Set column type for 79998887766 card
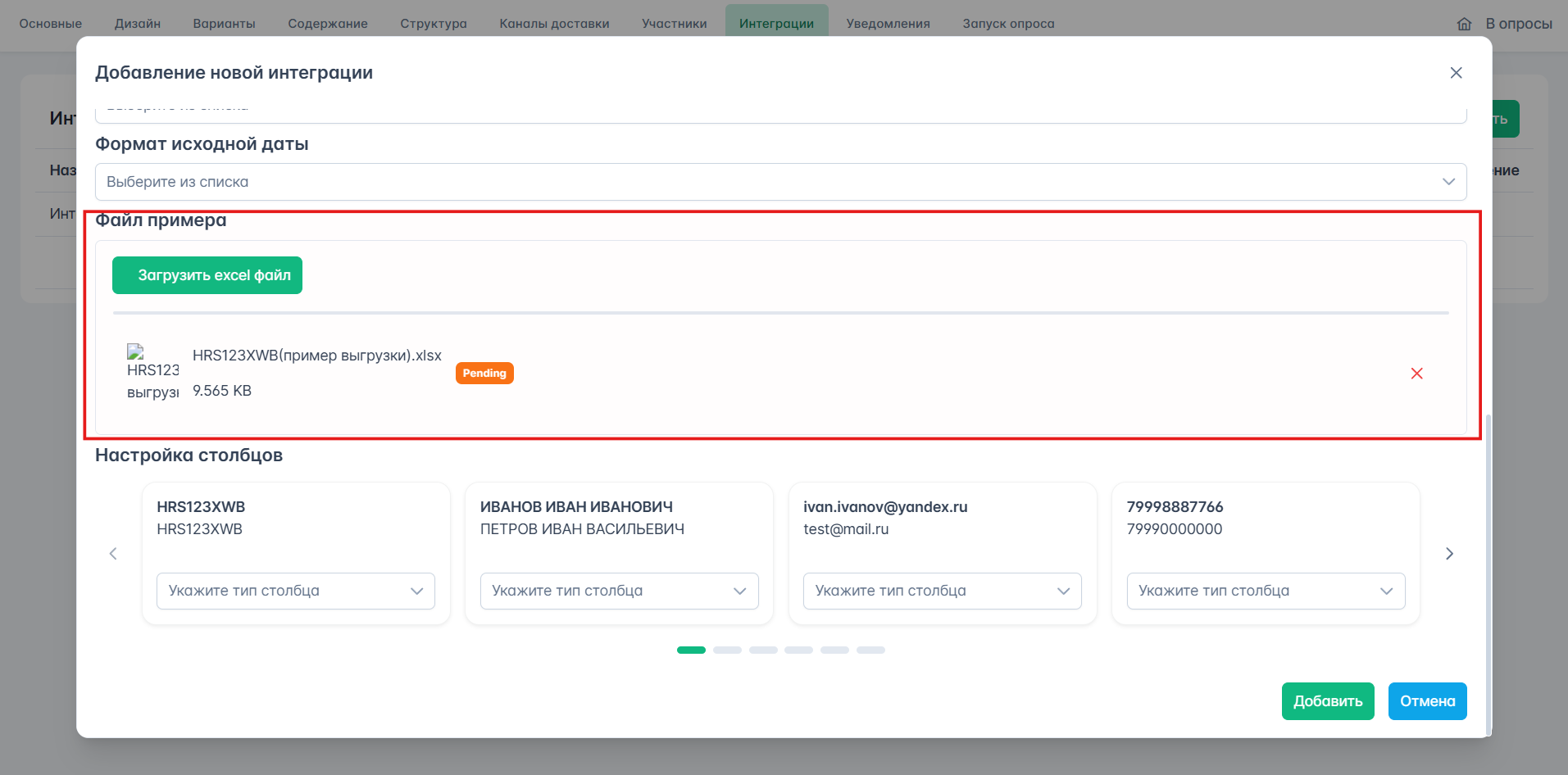 coord(1266,591)
